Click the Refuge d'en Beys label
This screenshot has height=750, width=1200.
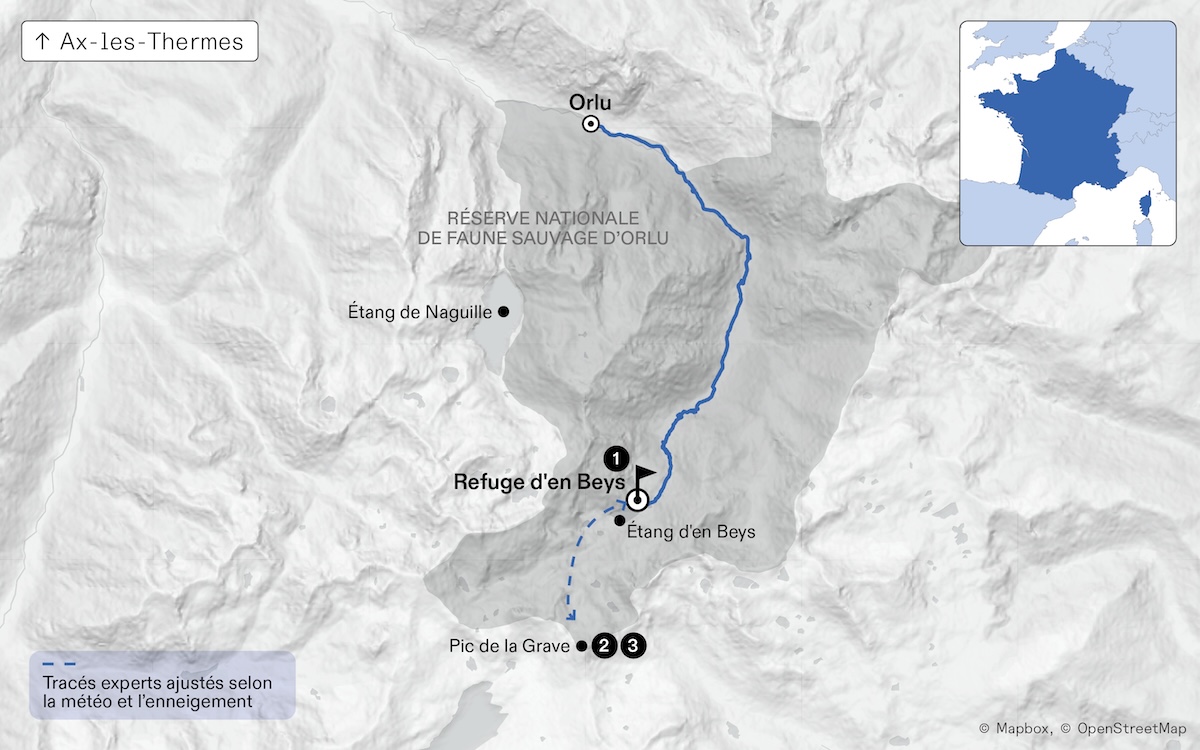(540, 481)
